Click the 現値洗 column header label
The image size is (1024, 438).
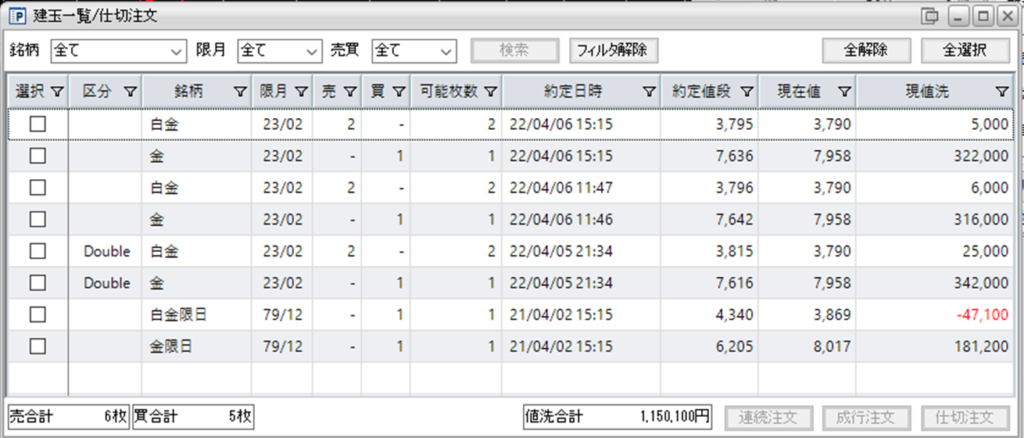[x=927, y=93]
